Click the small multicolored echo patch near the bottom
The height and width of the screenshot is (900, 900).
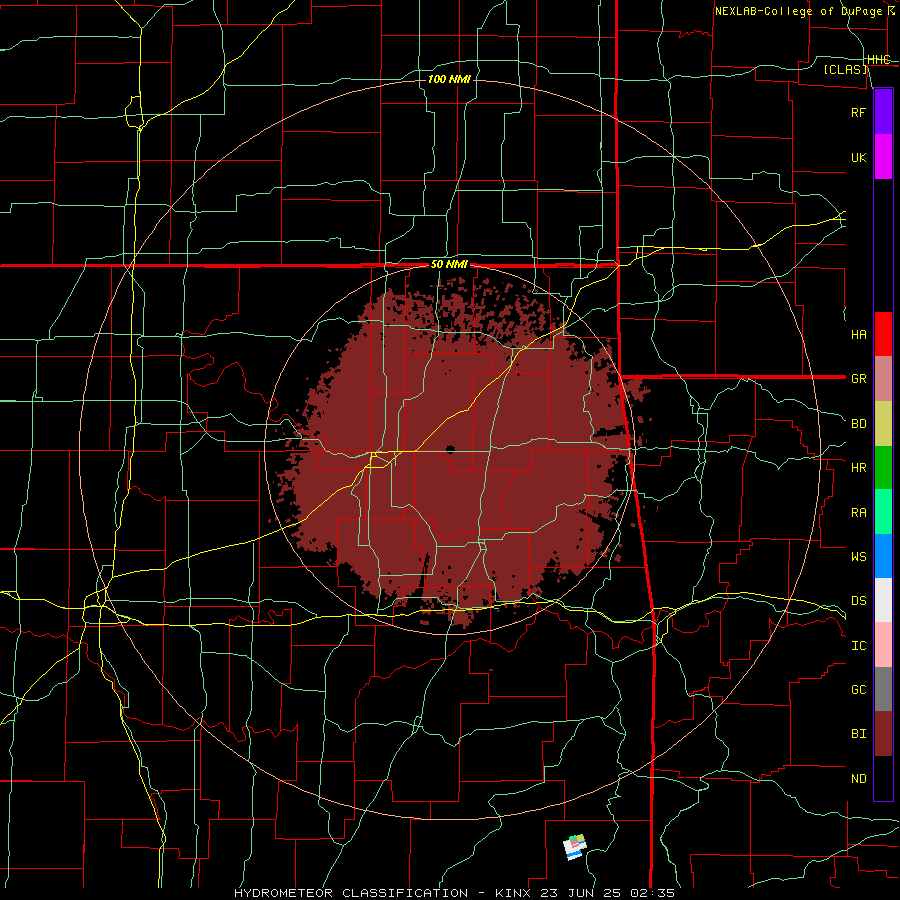[x=575, y=847]
